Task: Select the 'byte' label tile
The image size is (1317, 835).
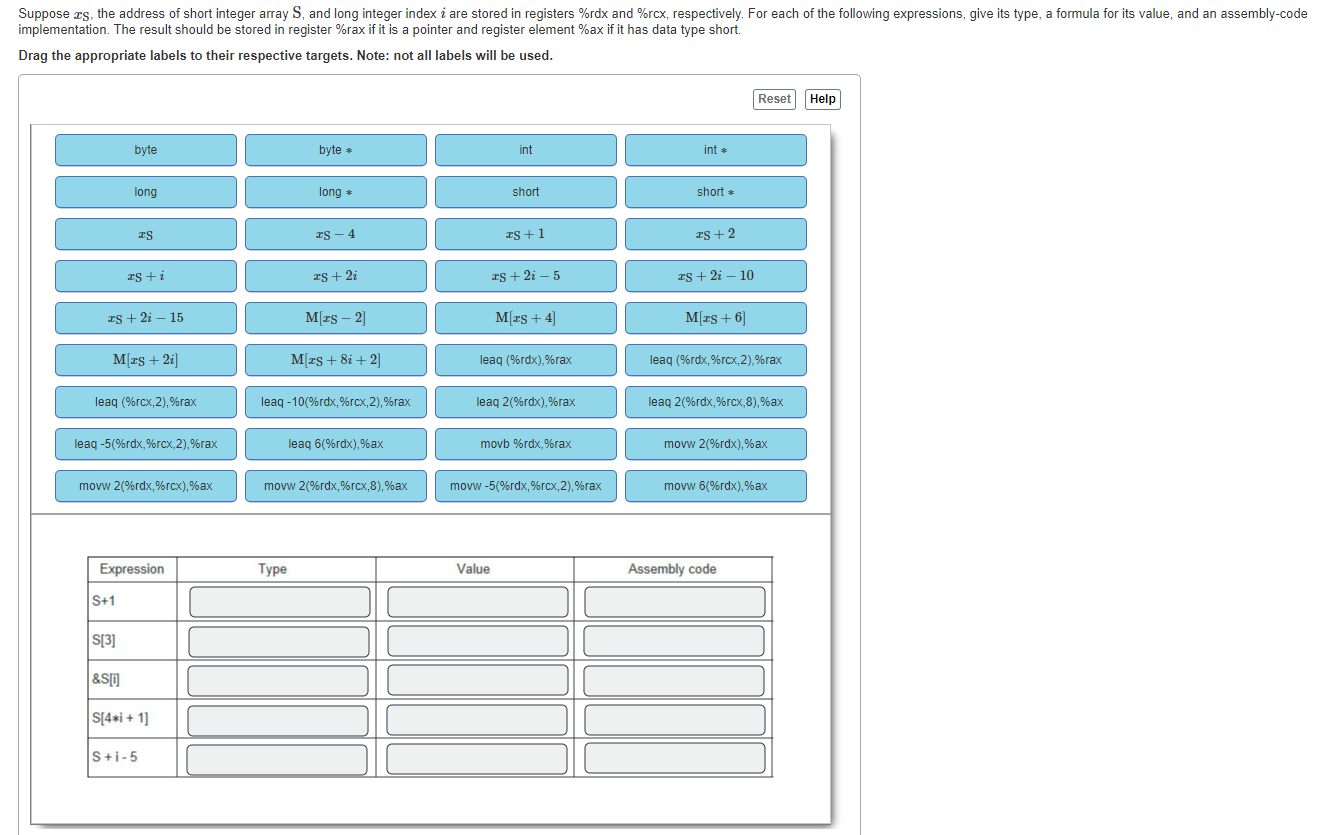Action: click(146, 150)
